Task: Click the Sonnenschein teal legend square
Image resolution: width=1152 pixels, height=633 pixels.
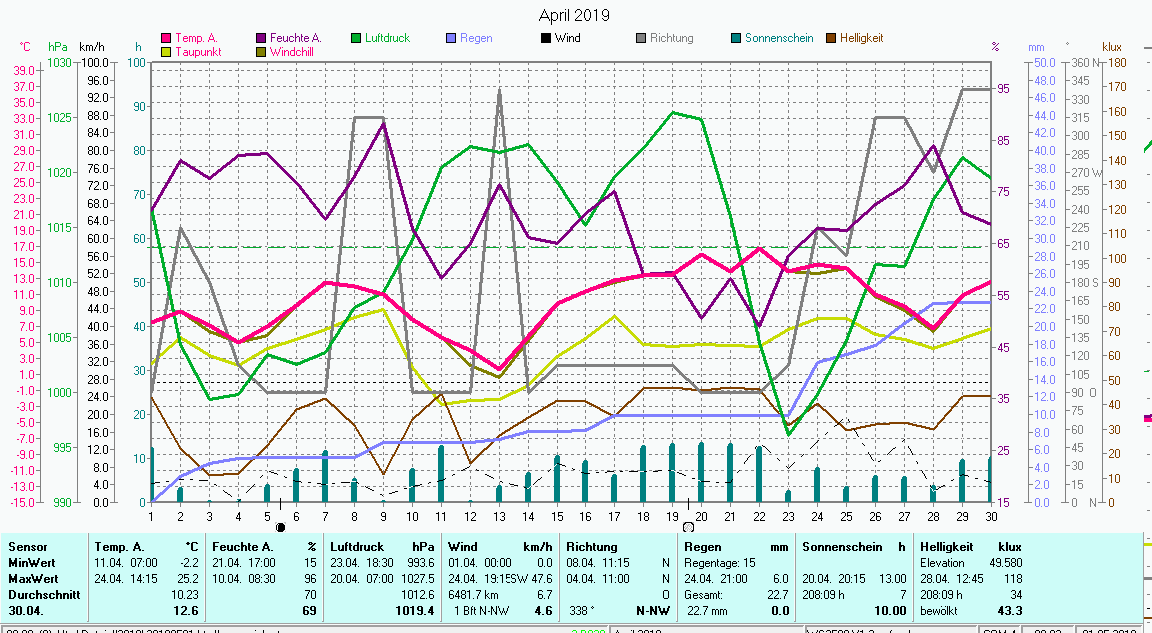Action: 736,39
